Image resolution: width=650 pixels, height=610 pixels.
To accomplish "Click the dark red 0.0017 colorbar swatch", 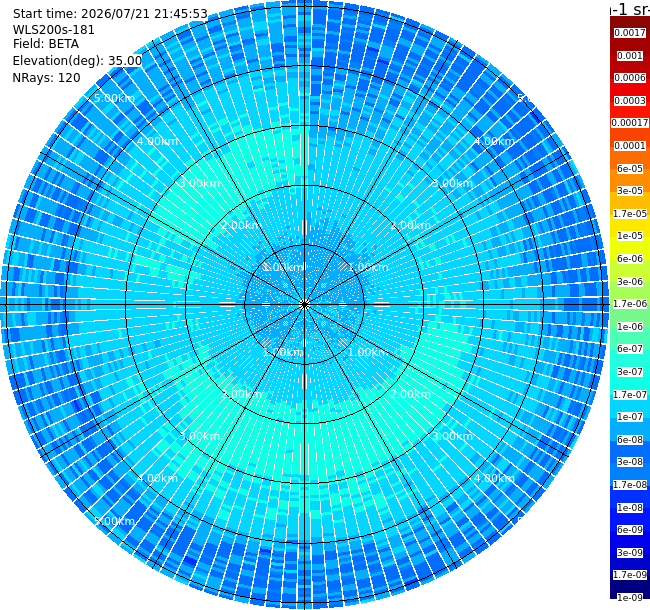I will [630, 33].
